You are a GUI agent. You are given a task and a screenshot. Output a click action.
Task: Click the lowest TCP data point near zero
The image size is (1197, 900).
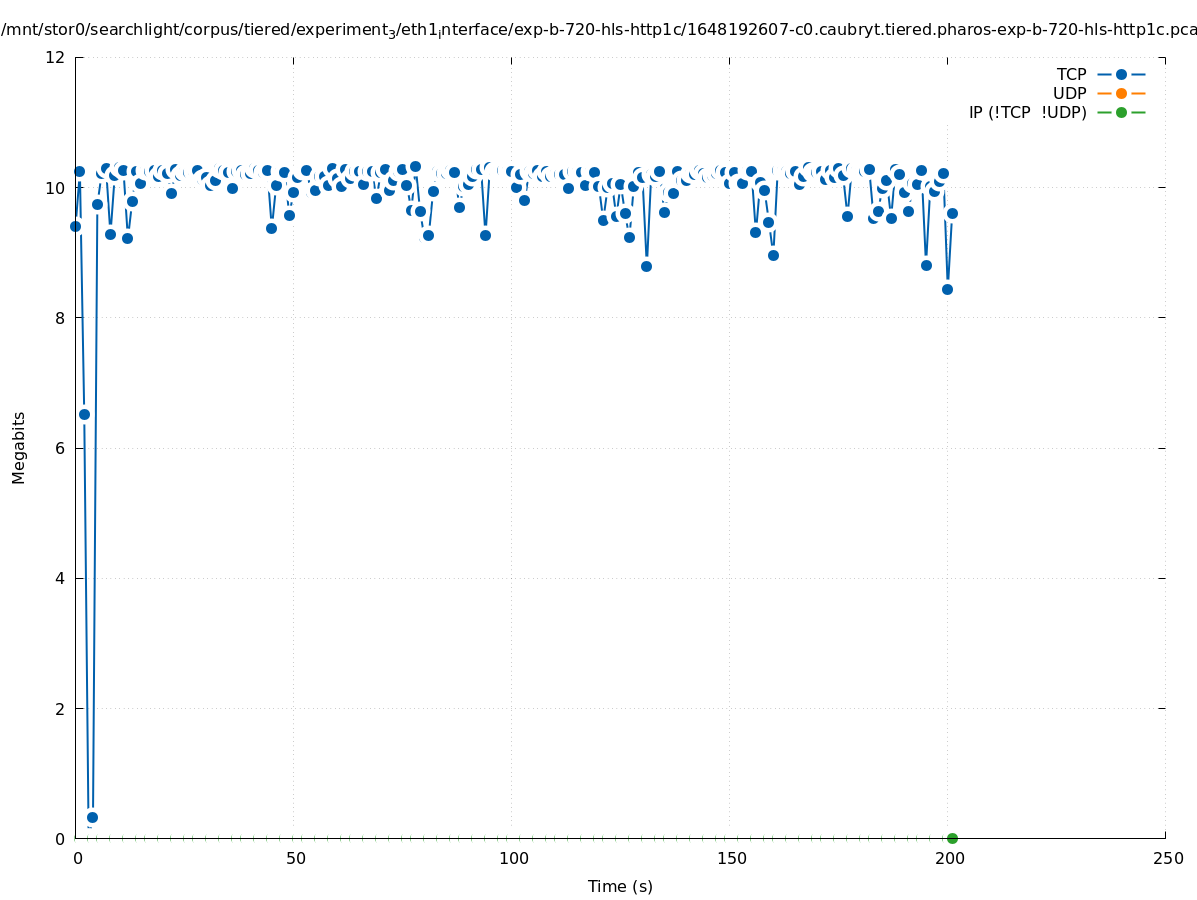click(x=92, y=817)
